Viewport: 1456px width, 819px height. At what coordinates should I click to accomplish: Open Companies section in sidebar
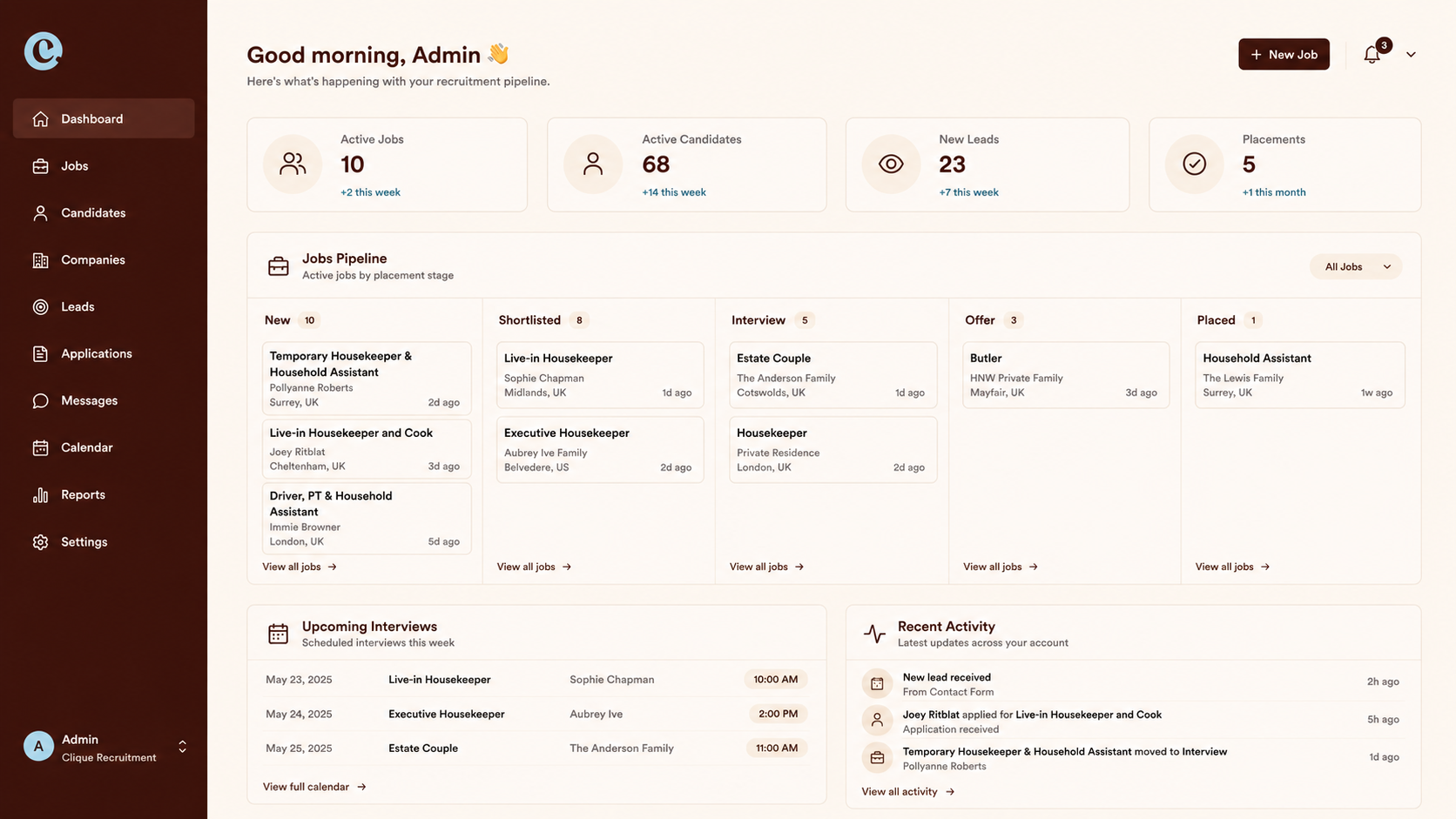104,259
